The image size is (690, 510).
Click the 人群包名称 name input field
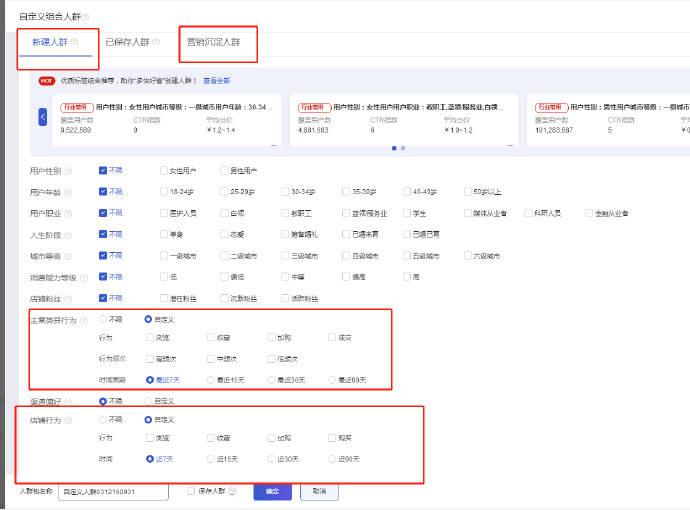114,492
